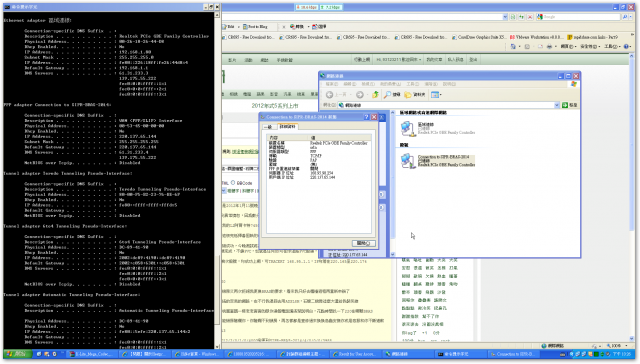Open the mydebian.com favorites link

(592, 37)
